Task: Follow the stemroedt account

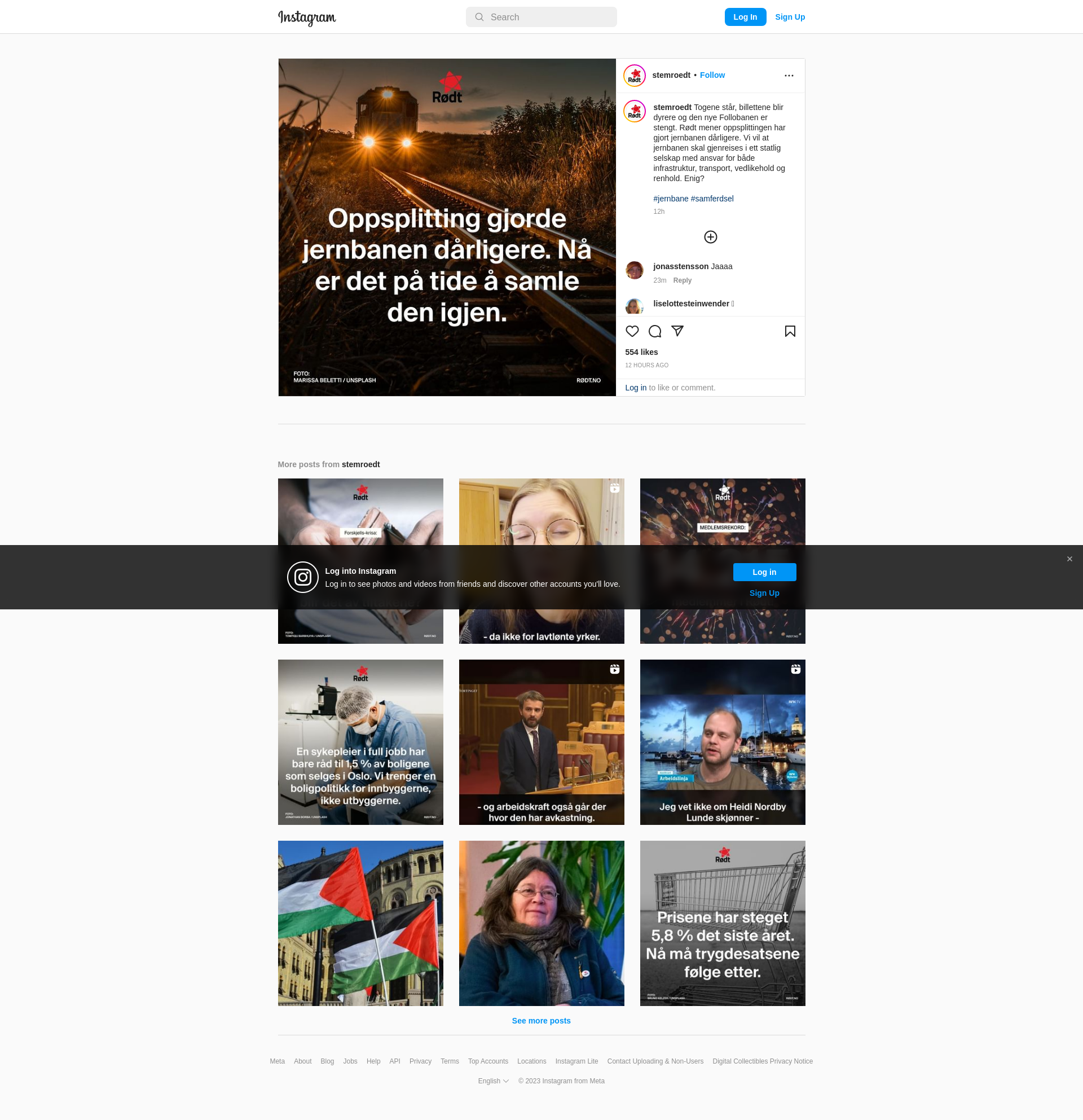Action: point(712,75)
